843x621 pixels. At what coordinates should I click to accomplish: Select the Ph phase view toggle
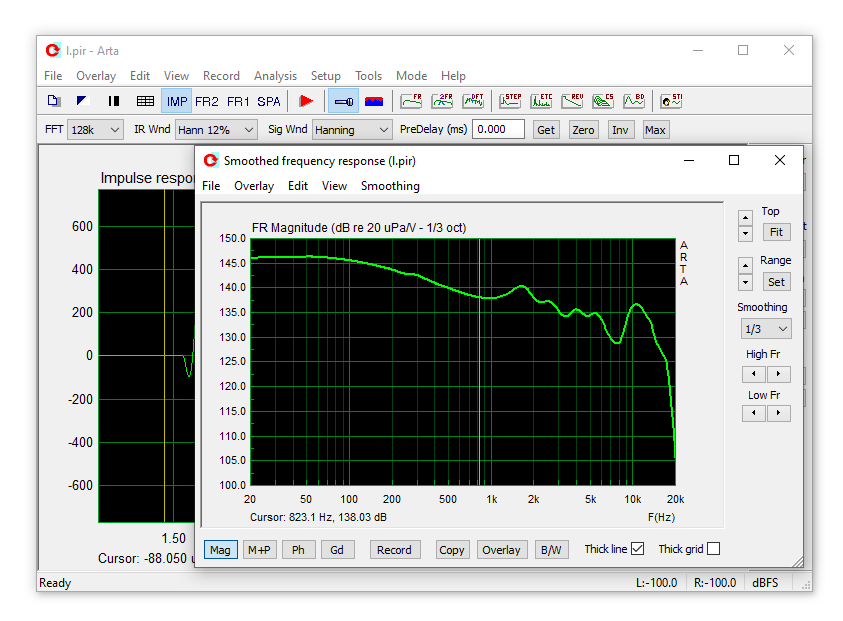(x=298, y=549)
